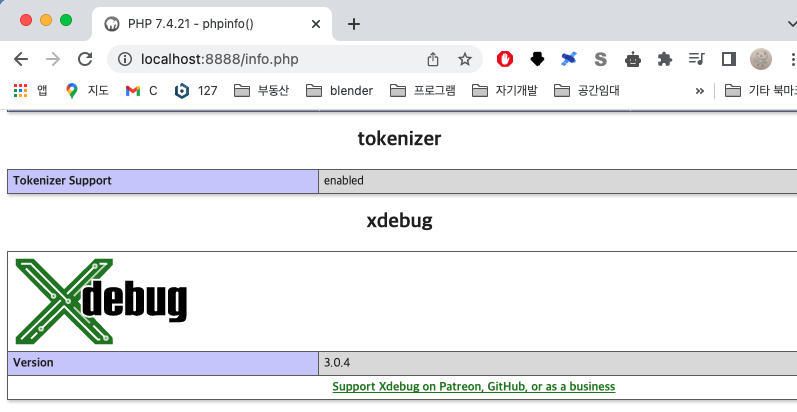Image resolution: width=797 pixels, height=412 pixels.
Task: Show hidden bookmarks with double chevron
Action: [700, 91]
